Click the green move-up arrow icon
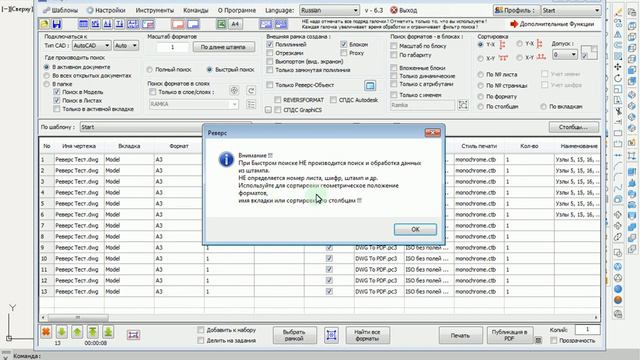Screen dimensions: 640x360 (77, 332)
